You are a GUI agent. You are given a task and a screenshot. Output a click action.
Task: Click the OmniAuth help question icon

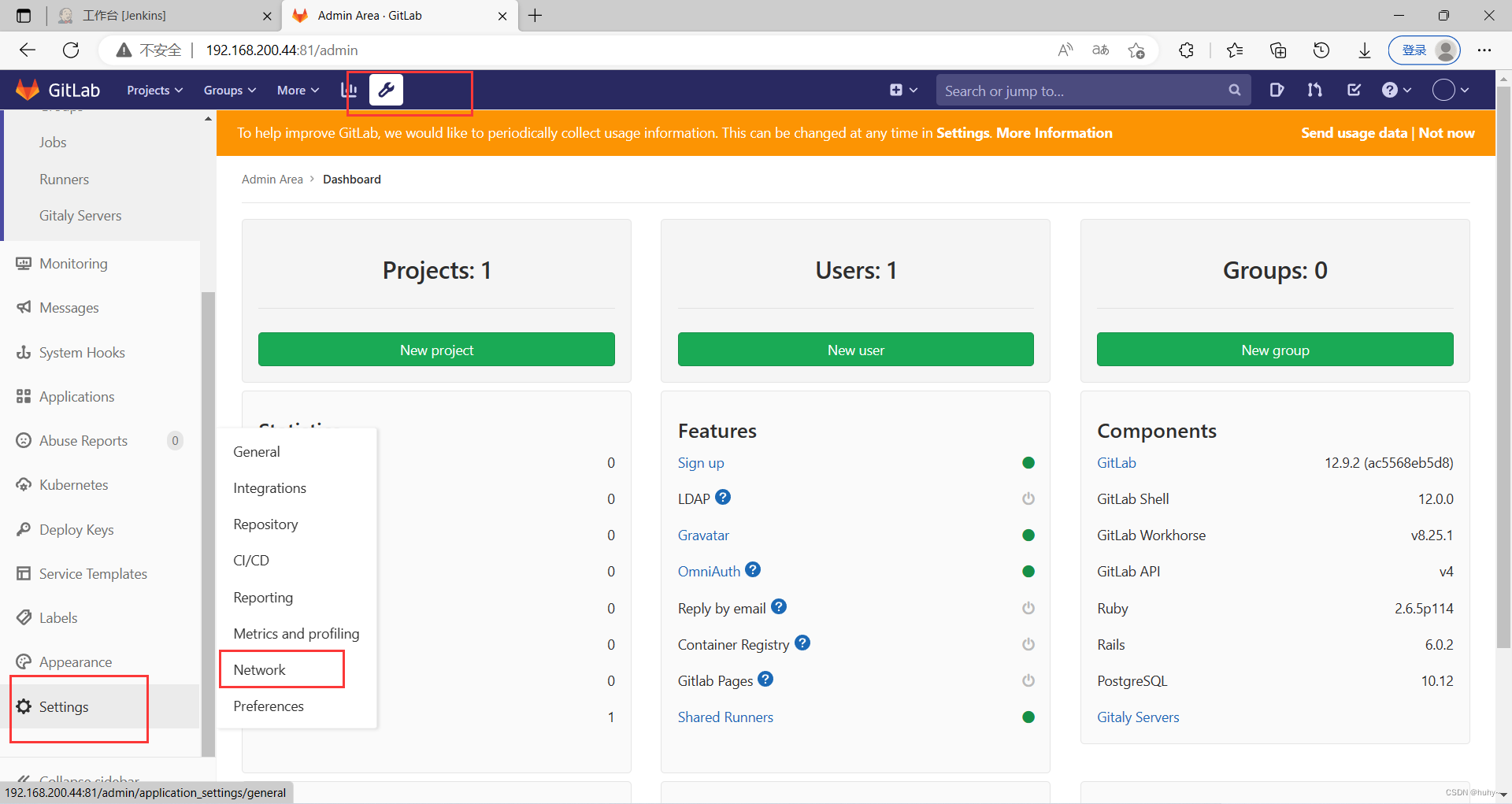click(x=753, y=569)
